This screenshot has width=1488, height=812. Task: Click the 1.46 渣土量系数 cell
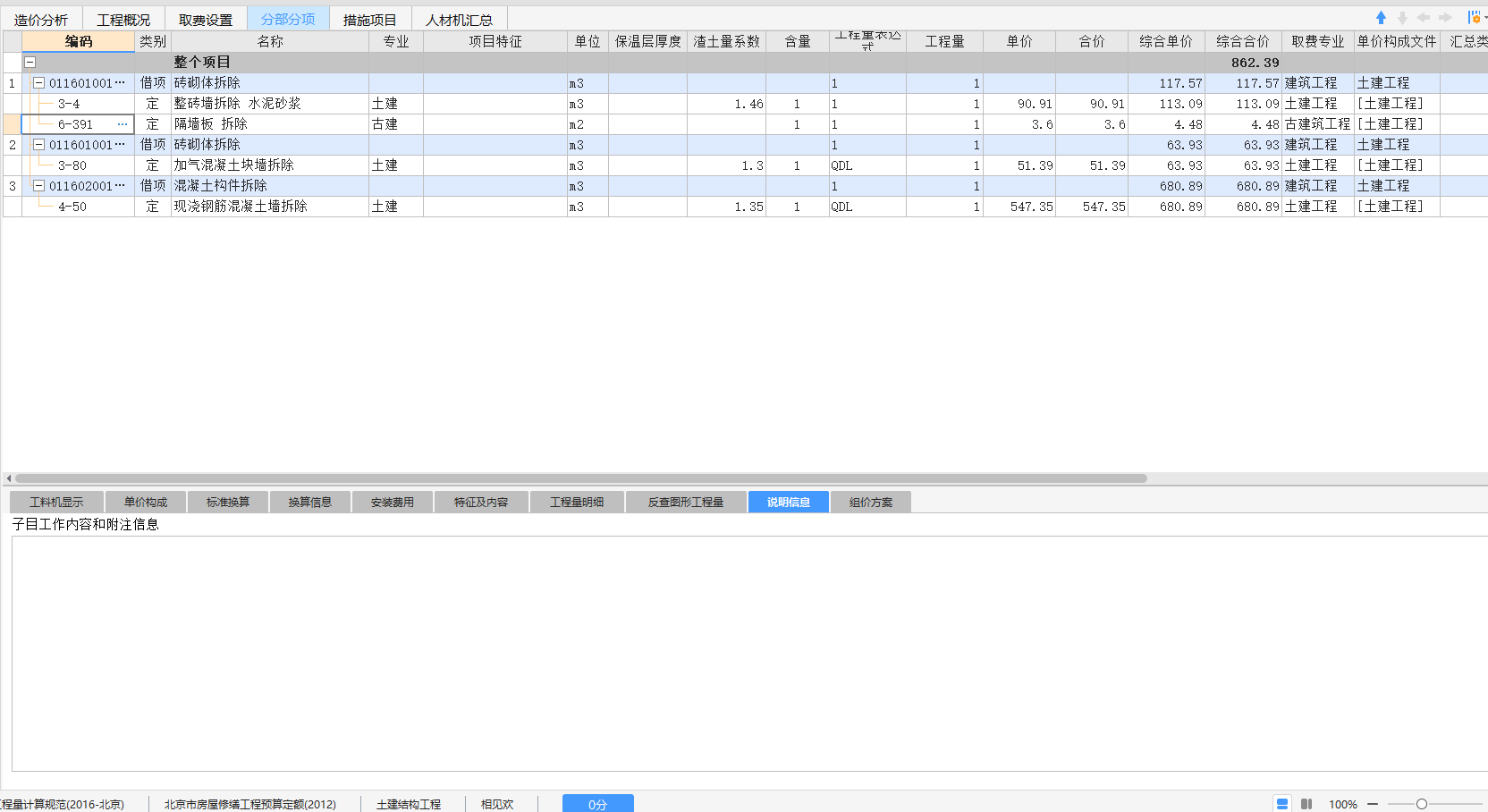[726, 104]
